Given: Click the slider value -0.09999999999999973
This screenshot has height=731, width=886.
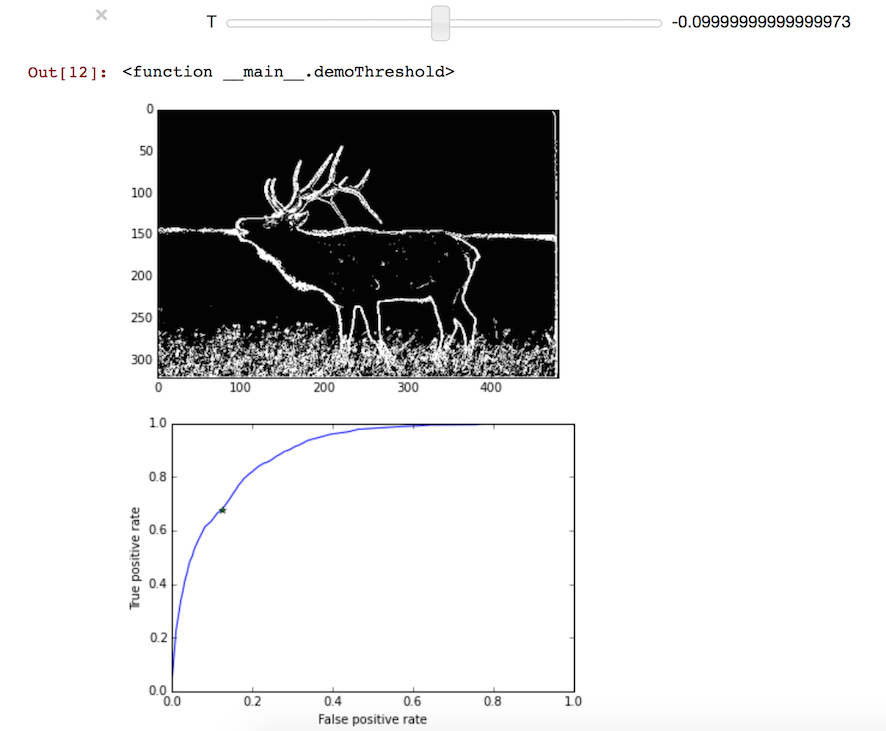Looking at the screenshot, I should pyautogui.click(x=761, y=22).
